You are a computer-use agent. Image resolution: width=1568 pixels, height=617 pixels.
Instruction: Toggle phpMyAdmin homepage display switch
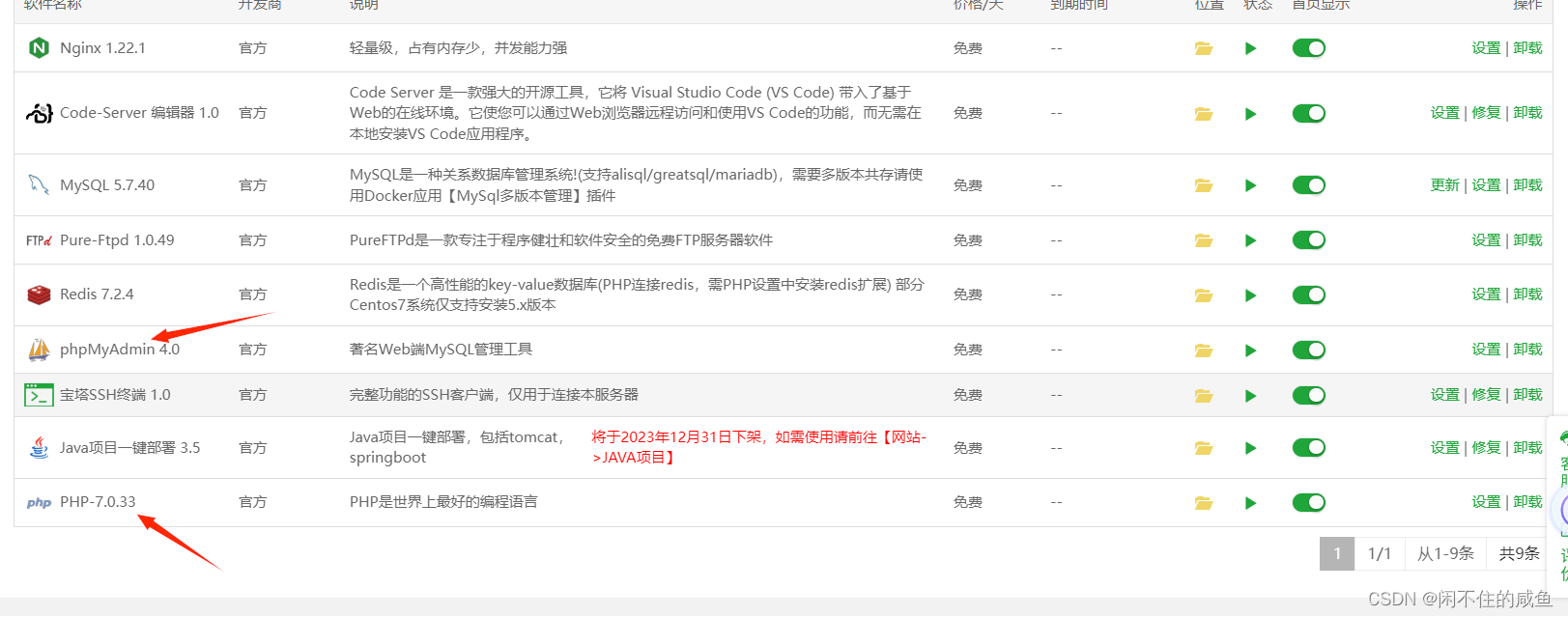[x=1309, y=351]
